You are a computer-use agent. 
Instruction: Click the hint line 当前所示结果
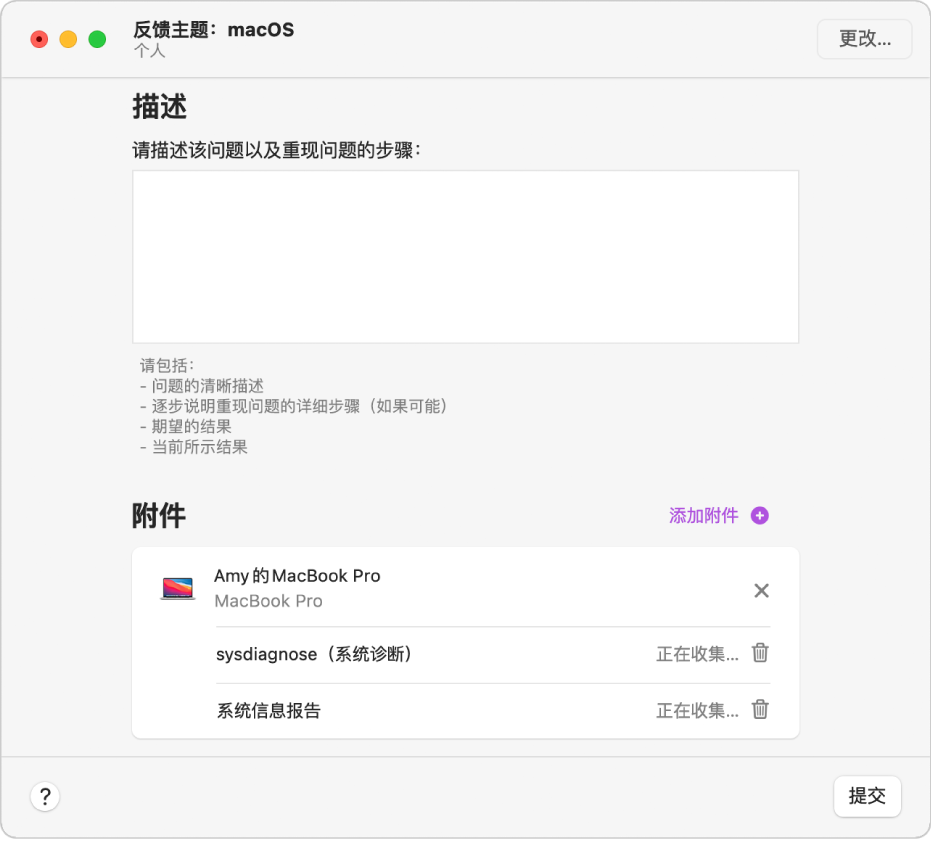click(200, 447)
